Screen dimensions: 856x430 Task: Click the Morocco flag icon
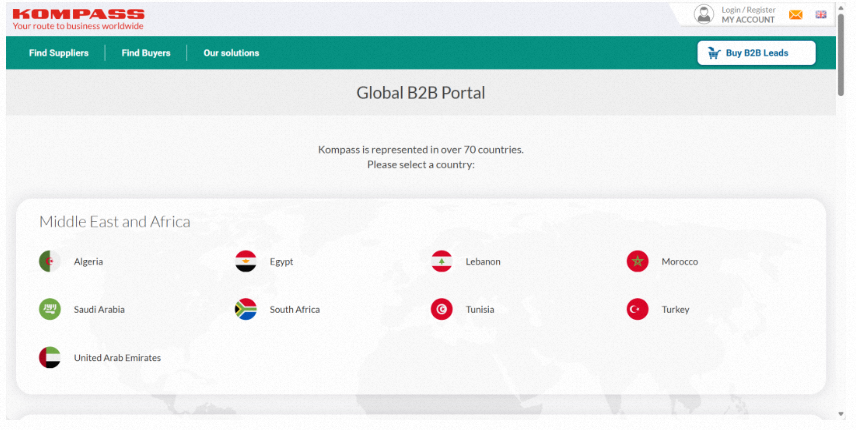(x=637, y=262)
